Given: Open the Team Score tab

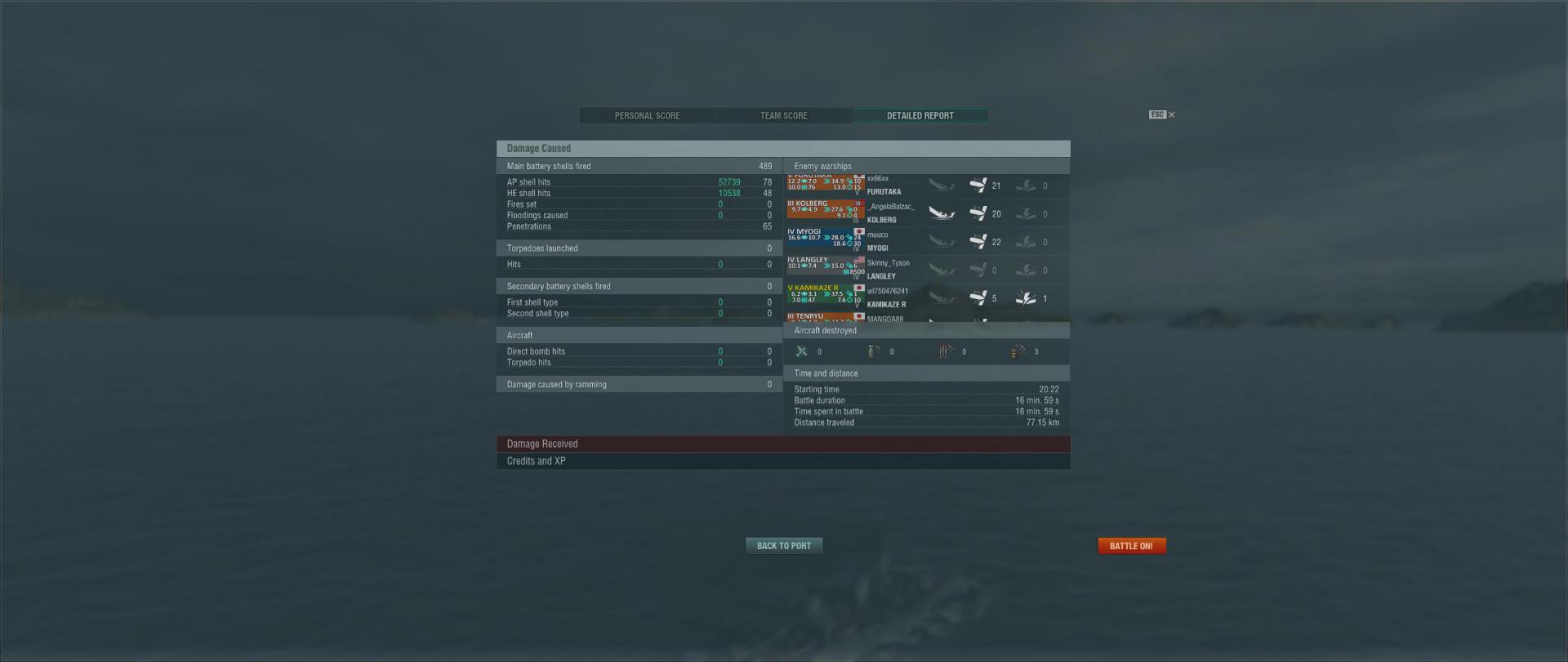Looking at the screenshot, I should 784,116.
